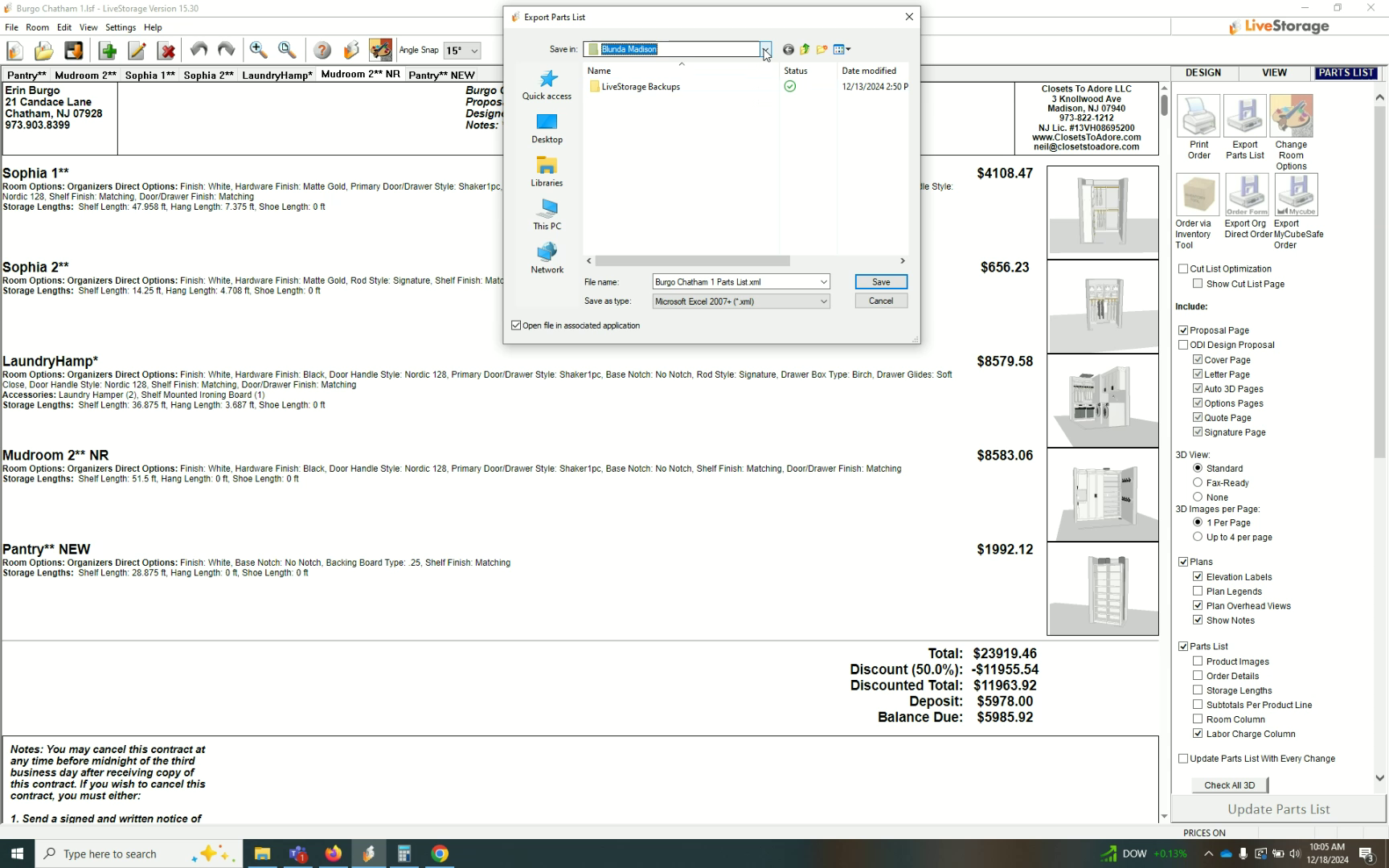Click the Undo arrow in the toolbar

tap(199, 51)
